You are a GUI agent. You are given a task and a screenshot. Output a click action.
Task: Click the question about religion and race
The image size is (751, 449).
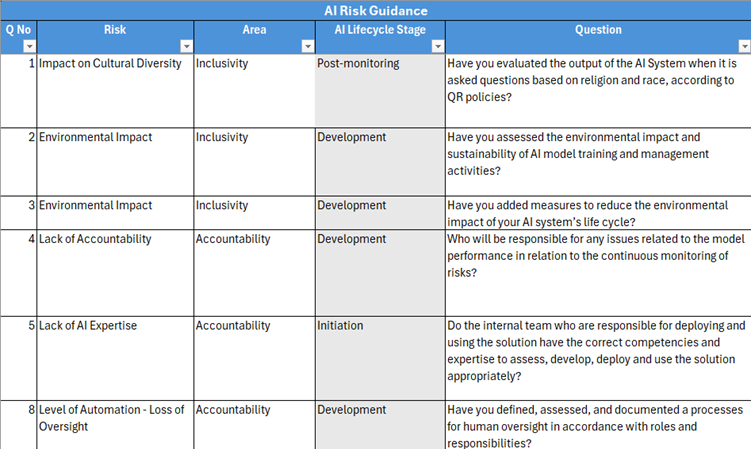coord(597,80)
